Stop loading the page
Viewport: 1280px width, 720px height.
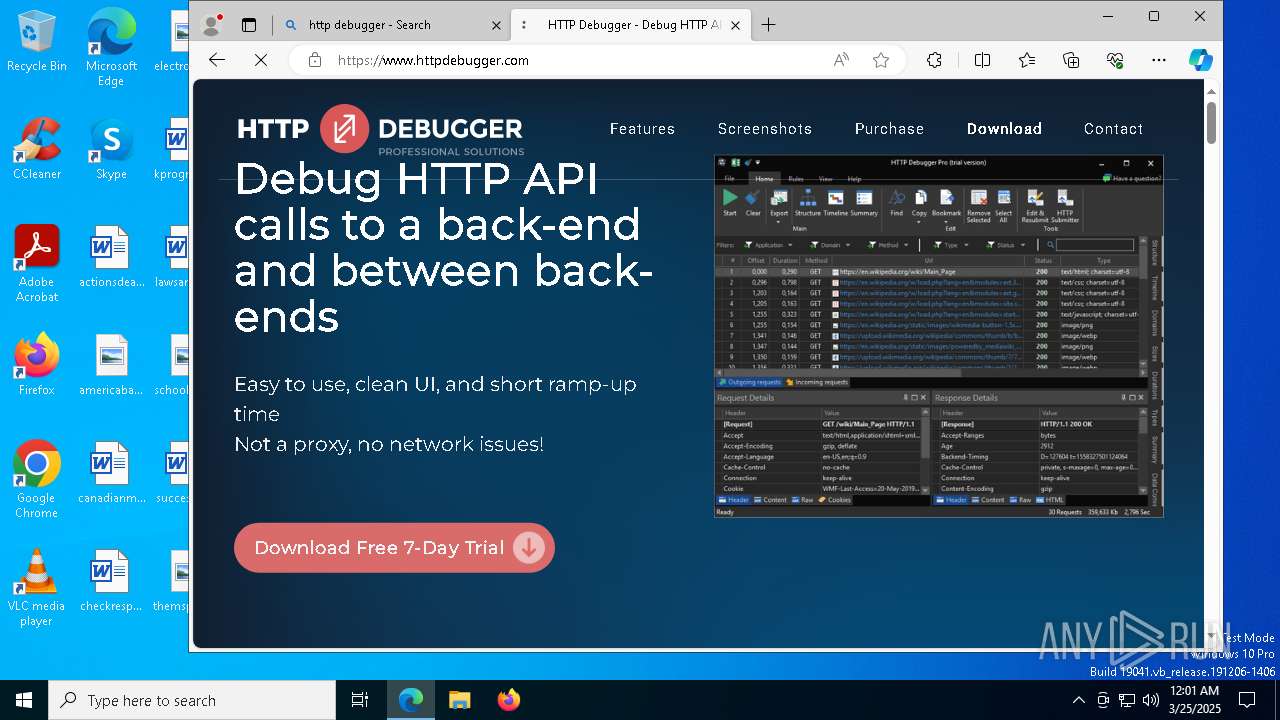coord(261,60)
